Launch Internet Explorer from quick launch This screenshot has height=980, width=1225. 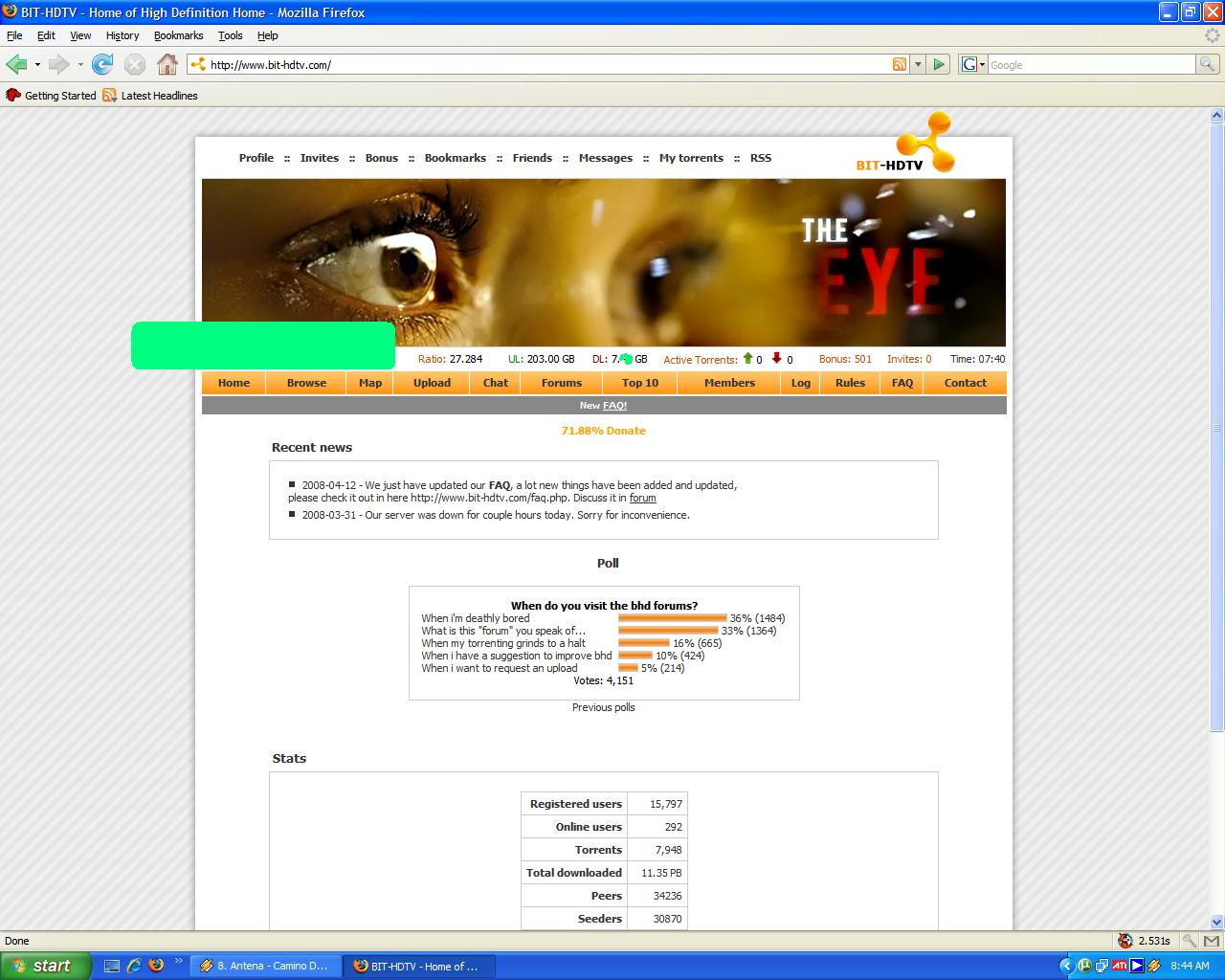[x=134, y=966]
